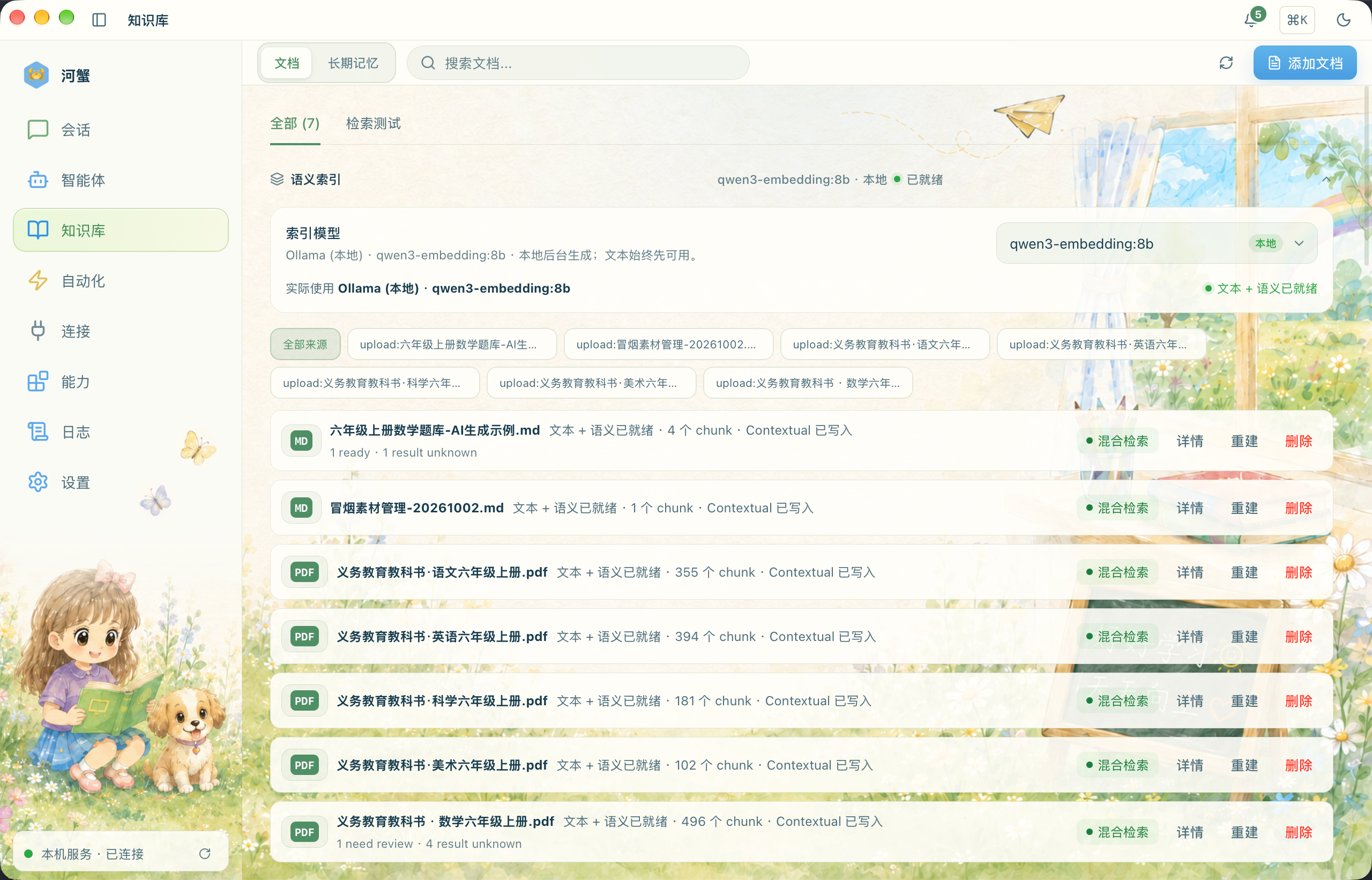Filter by upload:义务教育教科书·英语 source
The height and width of the screenshot is (880, 1372).
click(x=1101, y=345)
